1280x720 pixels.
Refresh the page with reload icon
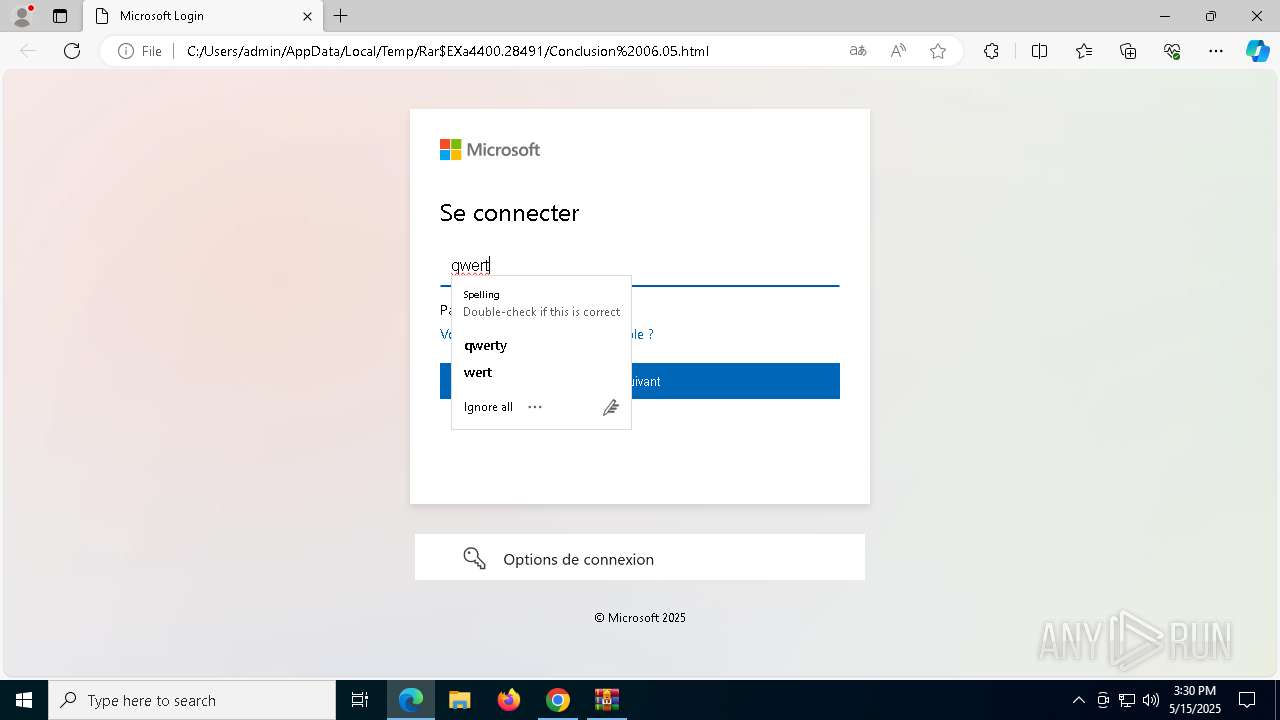[x=72, y=51]
